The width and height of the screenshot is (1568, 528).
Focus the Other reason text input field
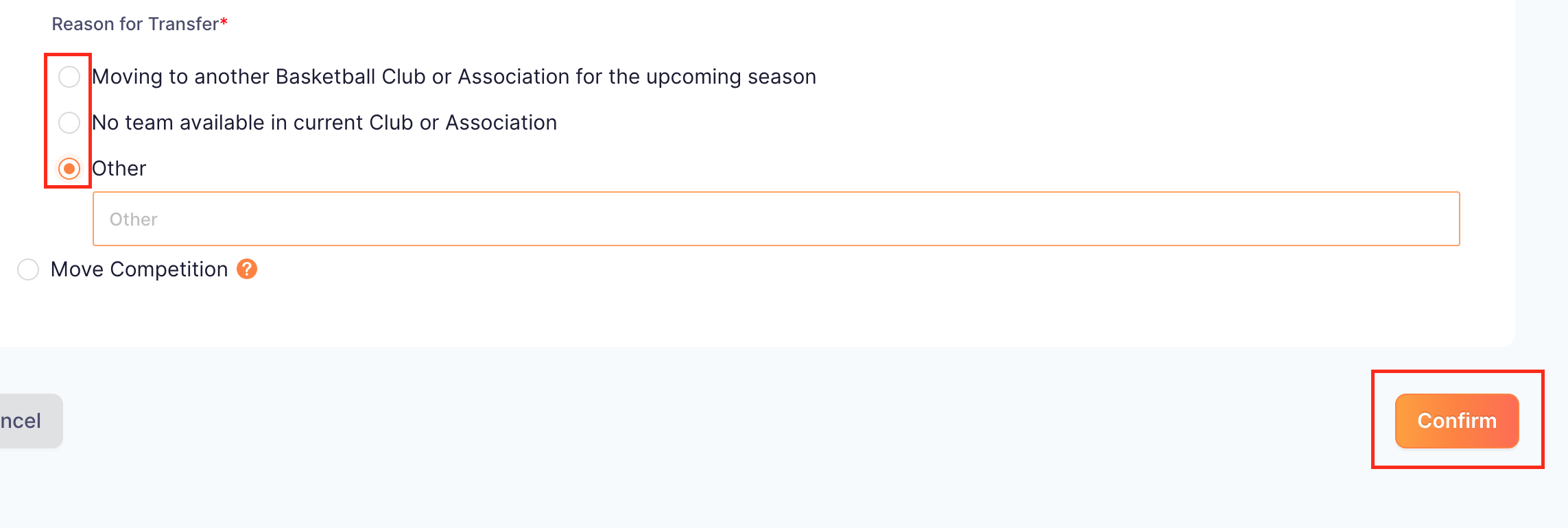[776, 219]
